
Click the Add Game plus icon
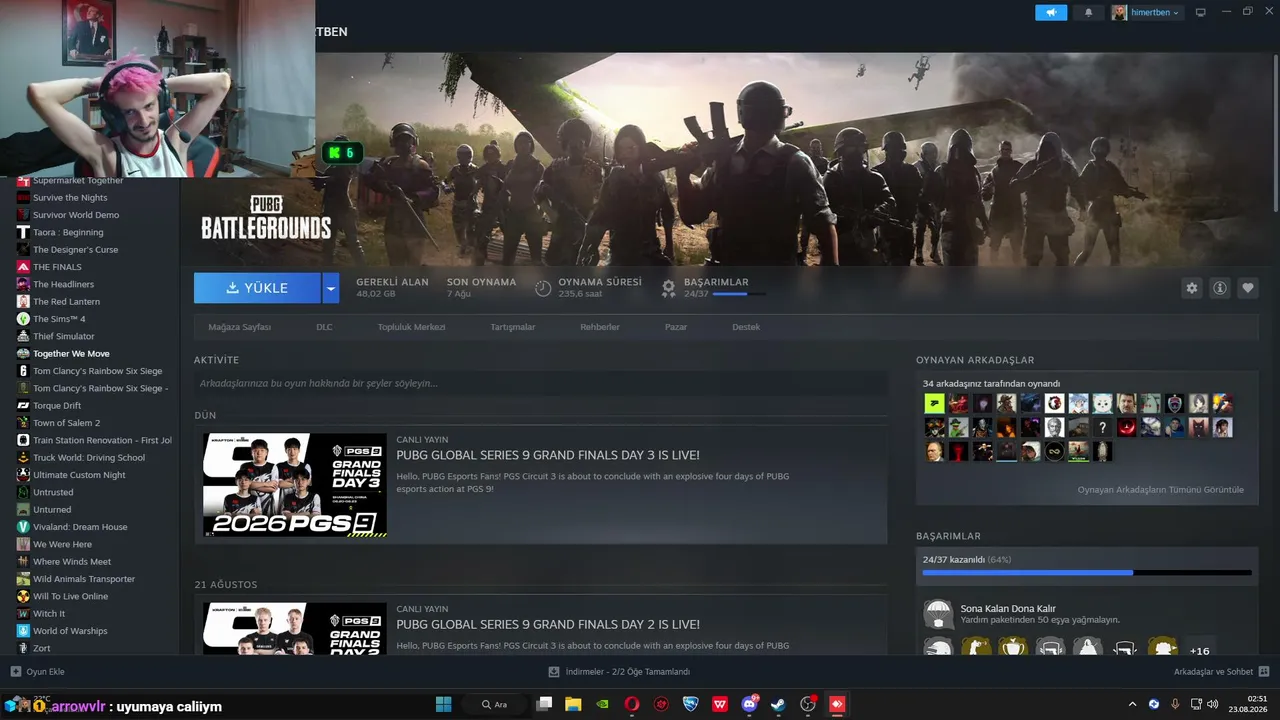click(16, 672)
